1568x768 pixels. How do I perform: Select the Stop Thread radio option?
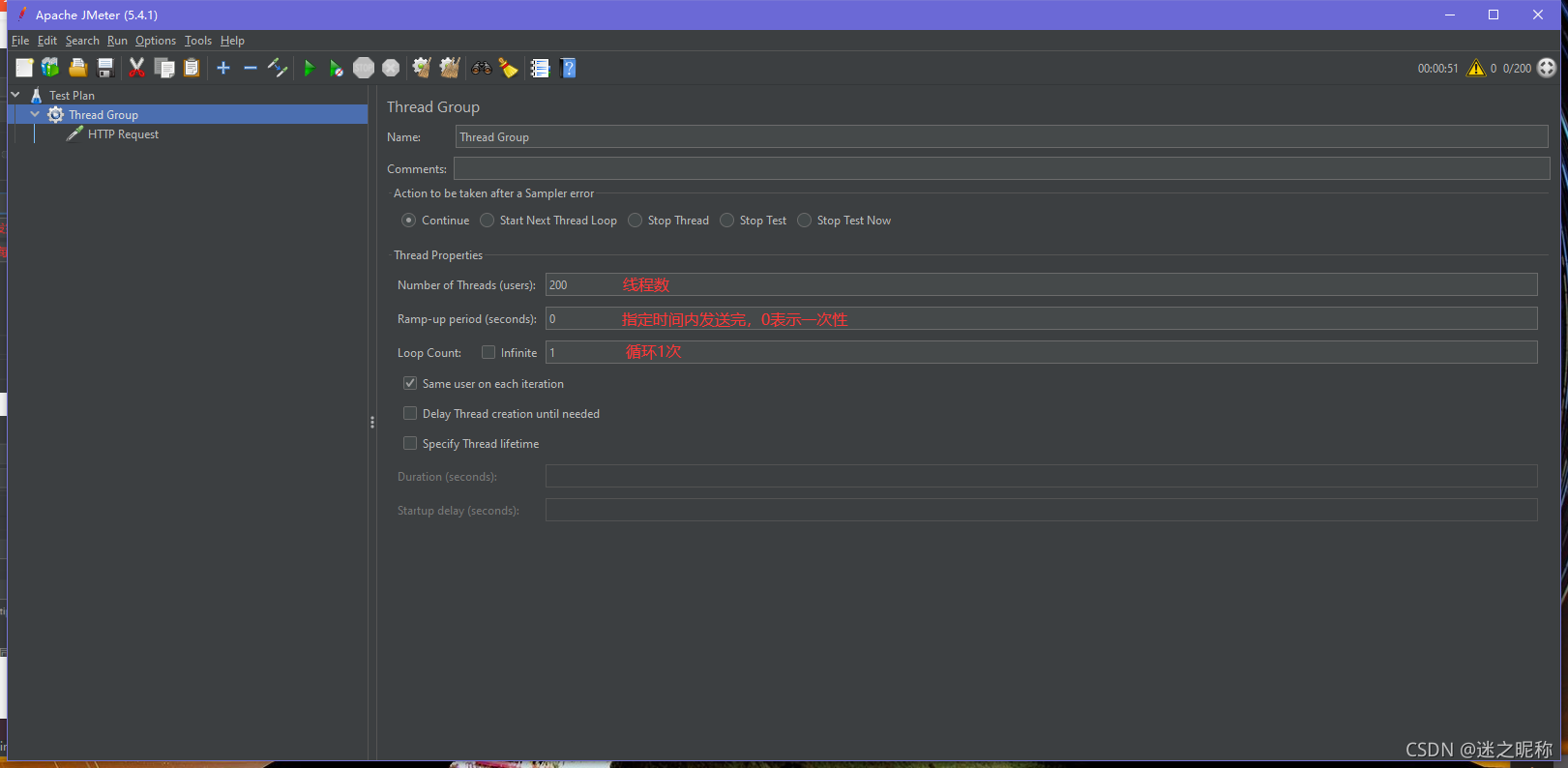click(668, 221)
